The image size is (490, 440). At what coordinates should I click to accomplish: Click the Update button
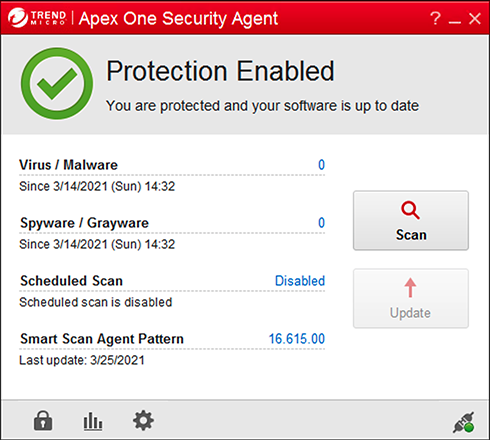(411, 298)
